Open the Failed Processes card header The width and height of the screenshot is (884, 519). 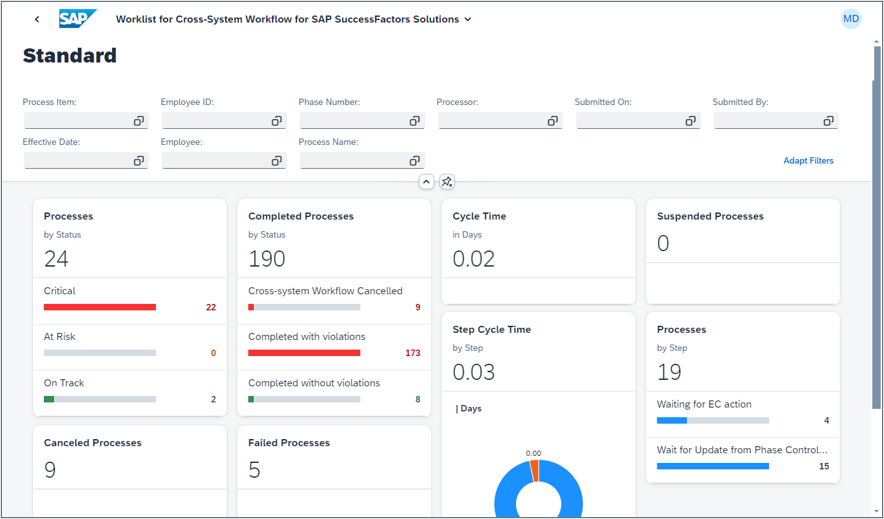(334, 457)
